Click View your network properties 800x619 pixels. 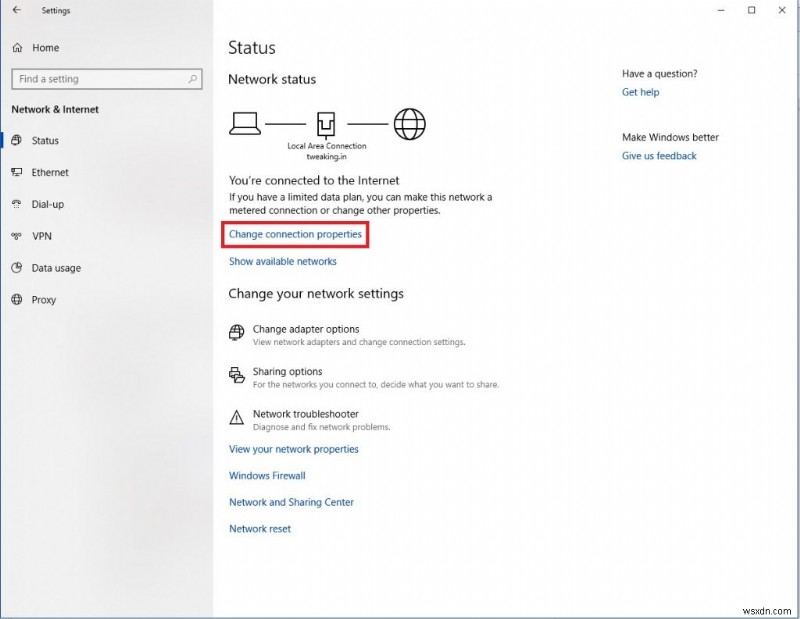point(293,449)
